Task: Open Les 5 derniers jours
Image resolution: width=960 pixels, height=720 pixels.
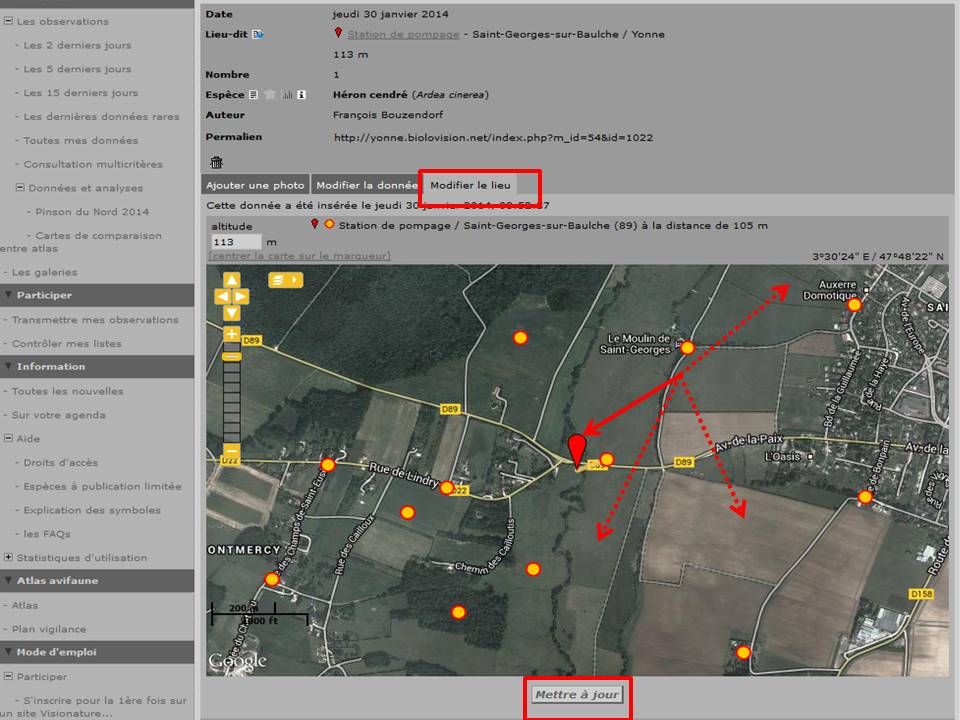Action: [77, 69]
